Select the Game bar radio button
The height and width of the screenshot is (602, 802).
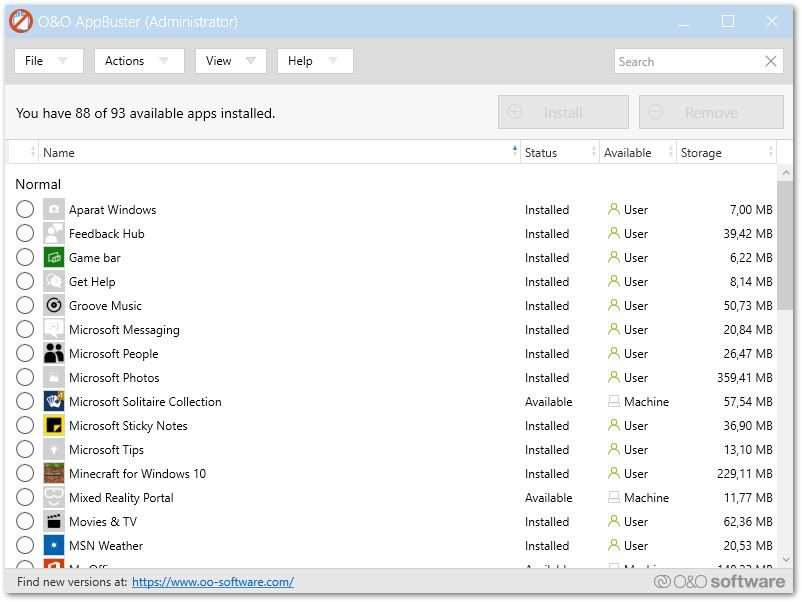pos(25,257)
